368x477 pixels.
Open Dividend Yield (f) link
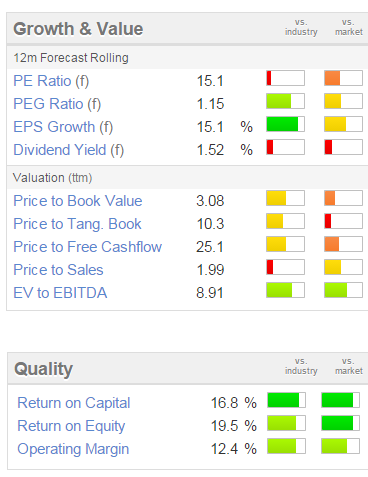pos(69,150)
